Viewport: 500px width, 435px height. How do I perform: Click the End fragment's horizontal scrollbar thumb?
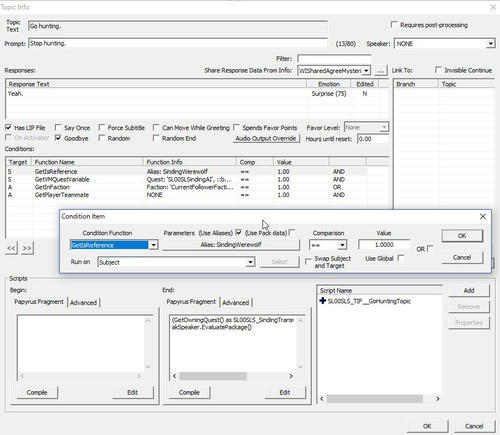(213, 376)
